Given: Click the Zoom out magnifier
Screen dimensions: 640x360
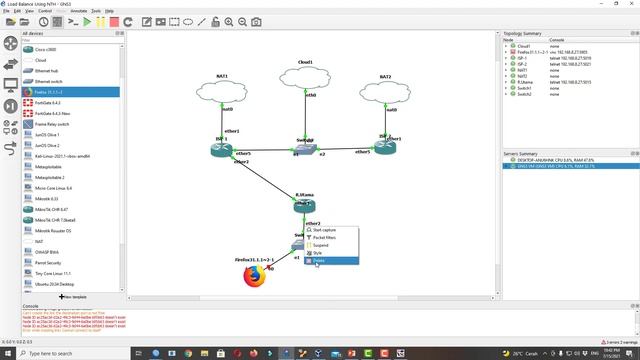Looking at the screenshot, I should point(242,22).
